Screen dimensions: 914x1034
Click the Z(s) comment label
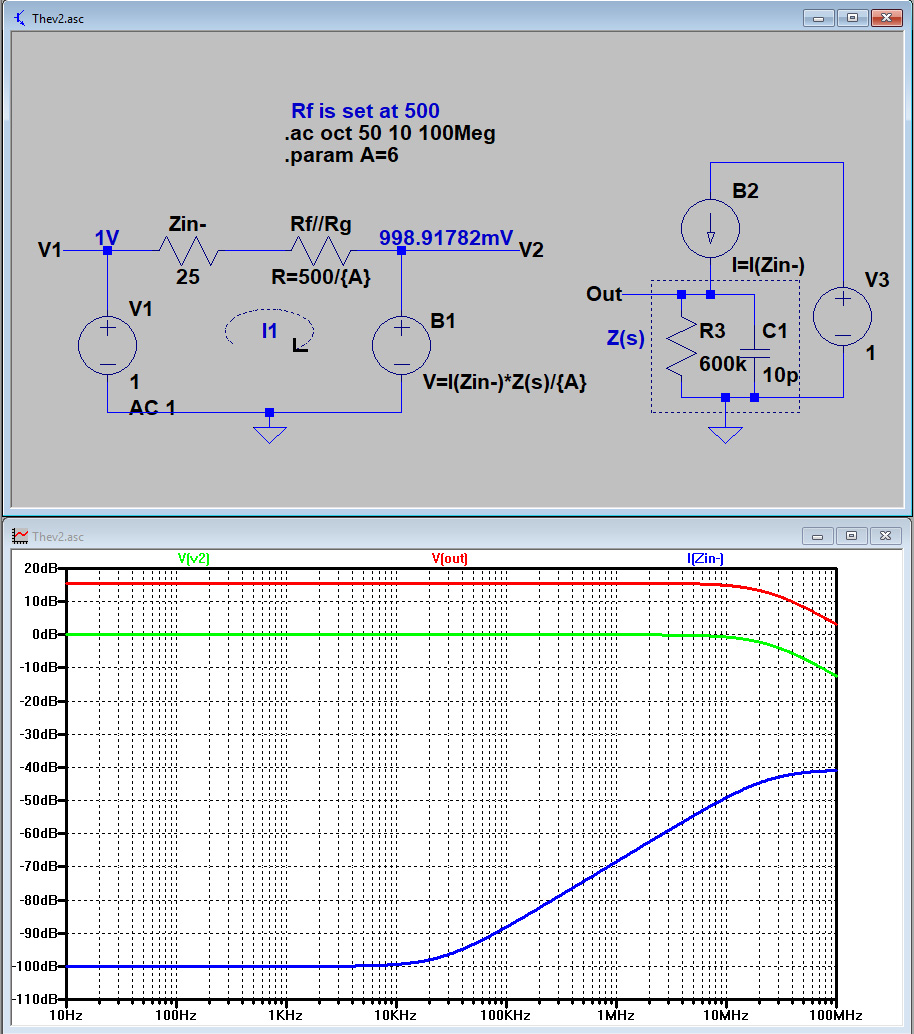626,338
